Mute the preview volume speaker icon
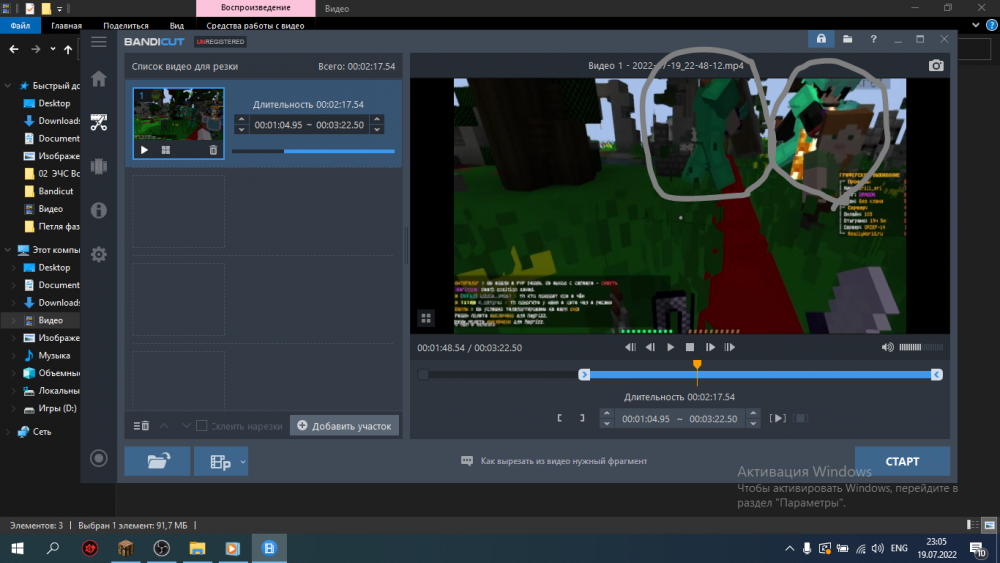 [887, 347]
